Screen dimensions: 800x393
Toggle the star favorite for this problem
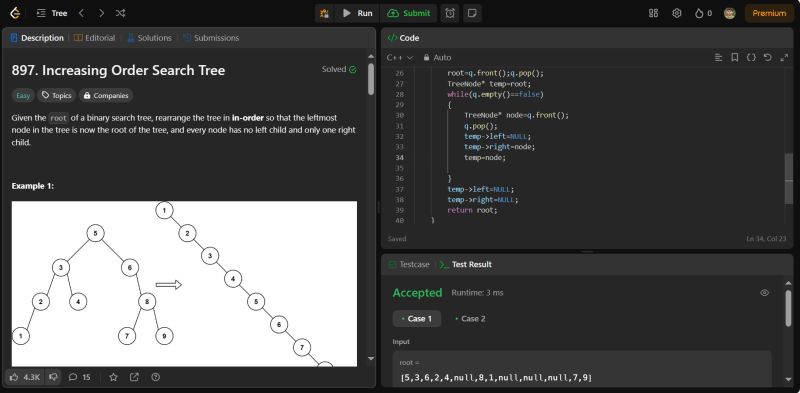click(x=113, y=377)
